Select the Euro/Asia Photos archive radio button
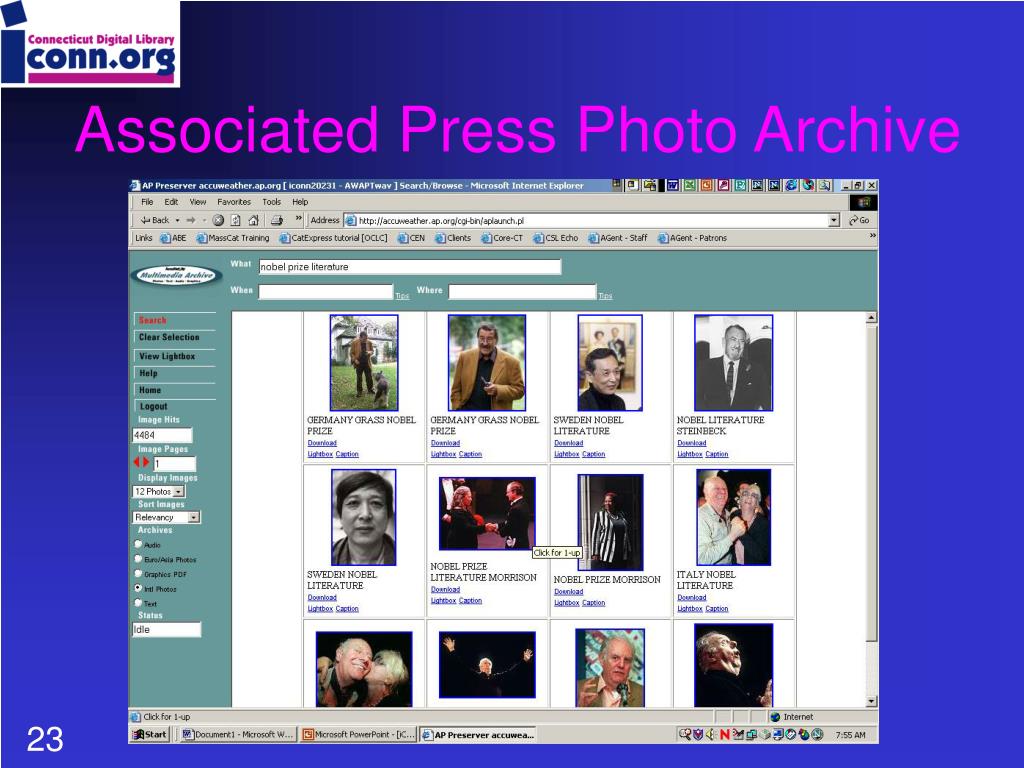The height and width of the screenshot is (768, 1024). [x=138, y=559]
